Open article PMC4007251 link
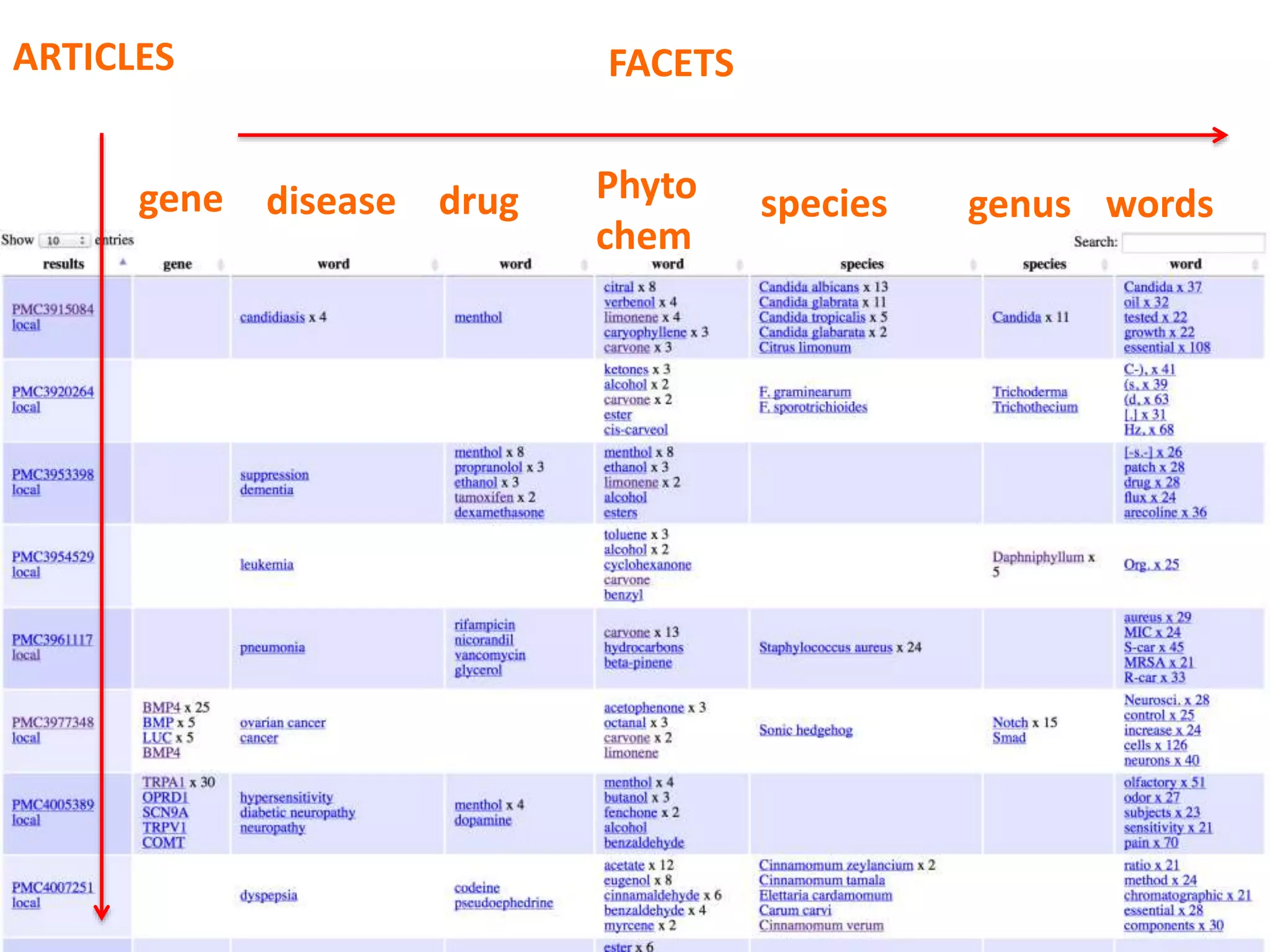 coord(53,888)
